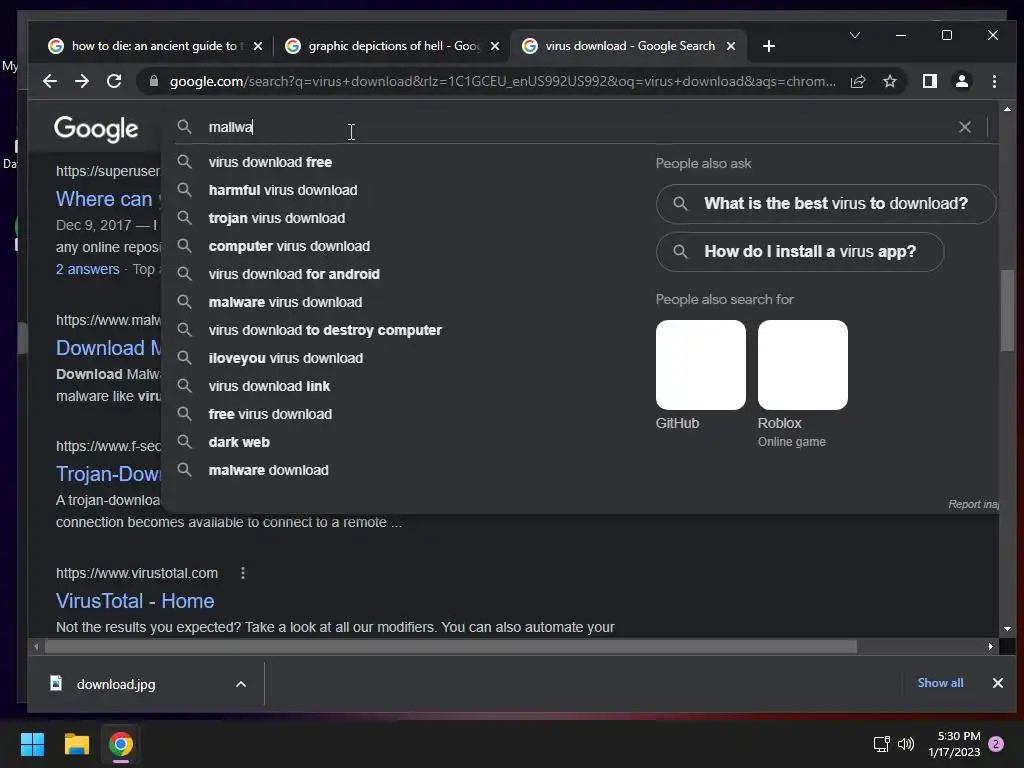The image size is (1024, 768).
Task: Choose suggestion 'malware virus download'
Action: [285, 302]
